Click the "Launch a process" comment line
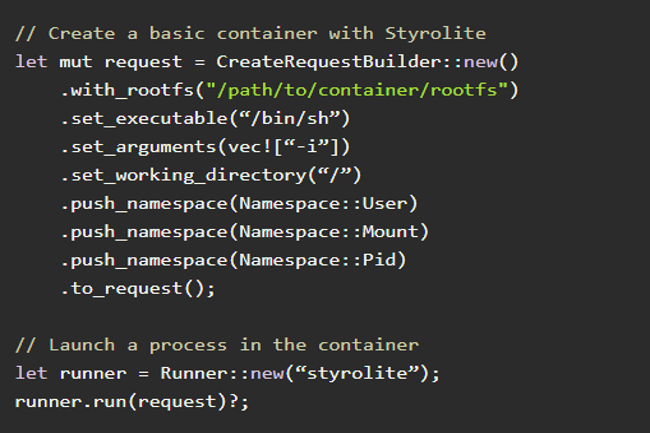Viewport: 650px width, 433px height. 217,345
